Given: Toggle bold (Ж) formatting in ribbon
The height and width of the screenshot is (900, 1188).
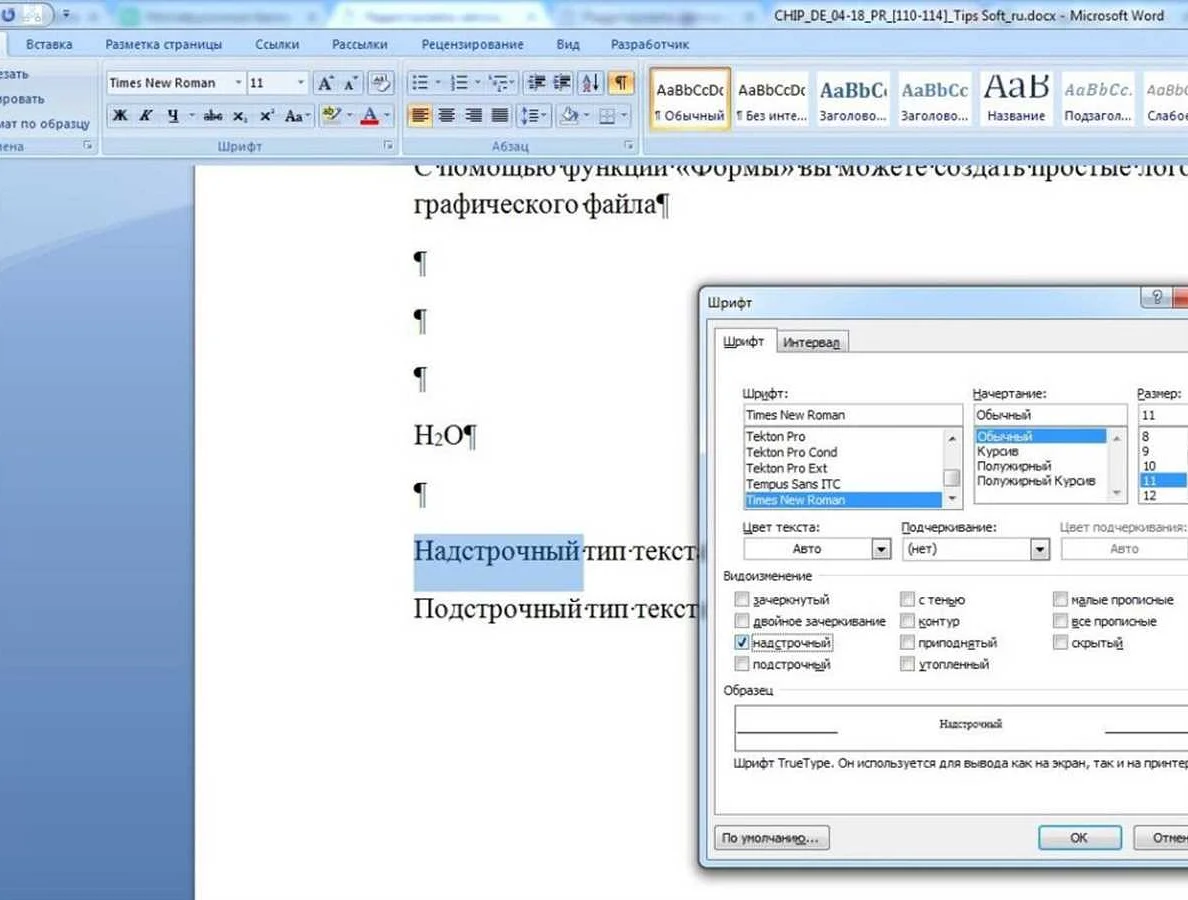Looking at the screenshot, I should tap(120, 116).
